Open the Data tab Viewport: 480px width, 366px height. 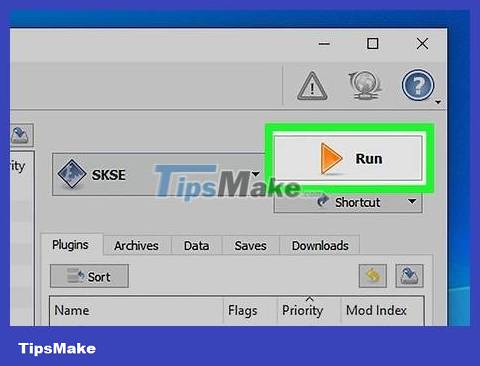pyautogui.click(x=196, y=246)
